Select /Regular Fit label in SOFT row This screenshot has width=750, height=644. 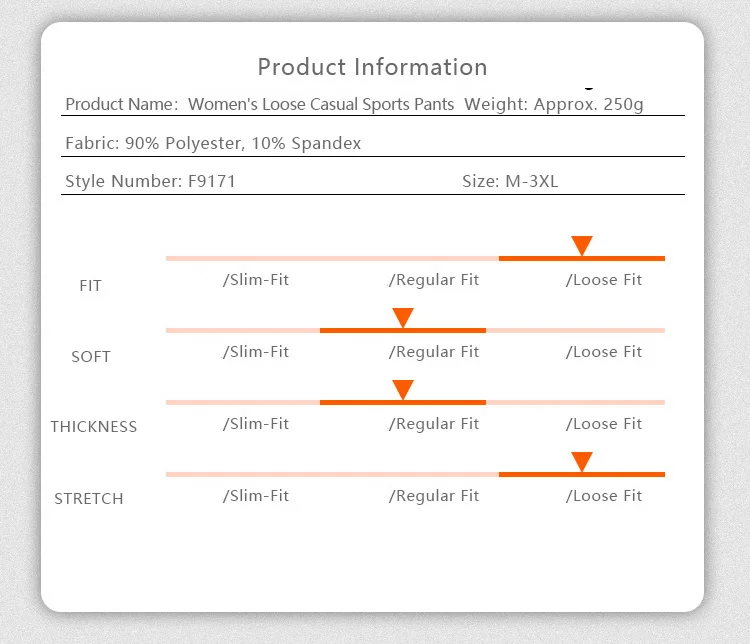tap(434, 352)
